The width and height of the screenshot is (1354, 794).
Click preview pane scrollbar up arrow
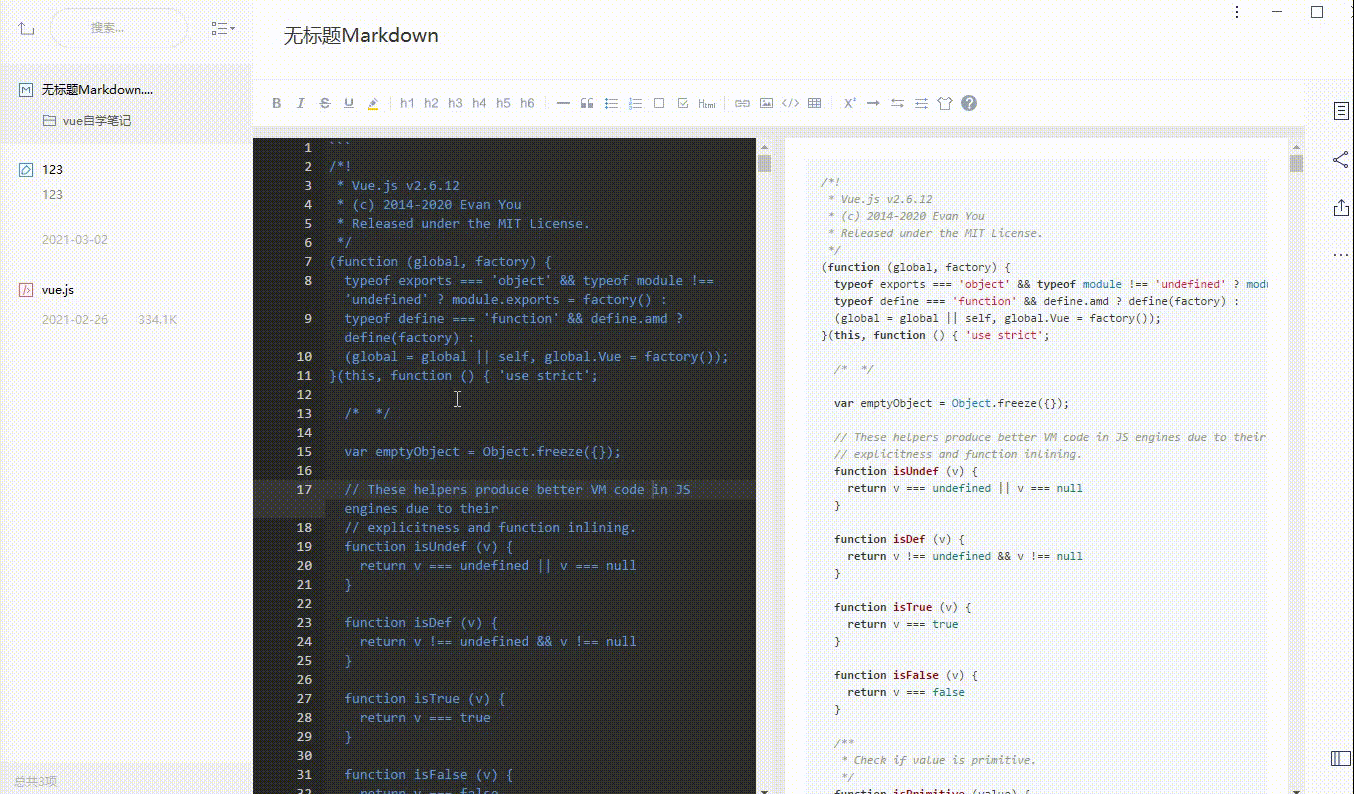pyautogui.click(x=1296, y=146)
